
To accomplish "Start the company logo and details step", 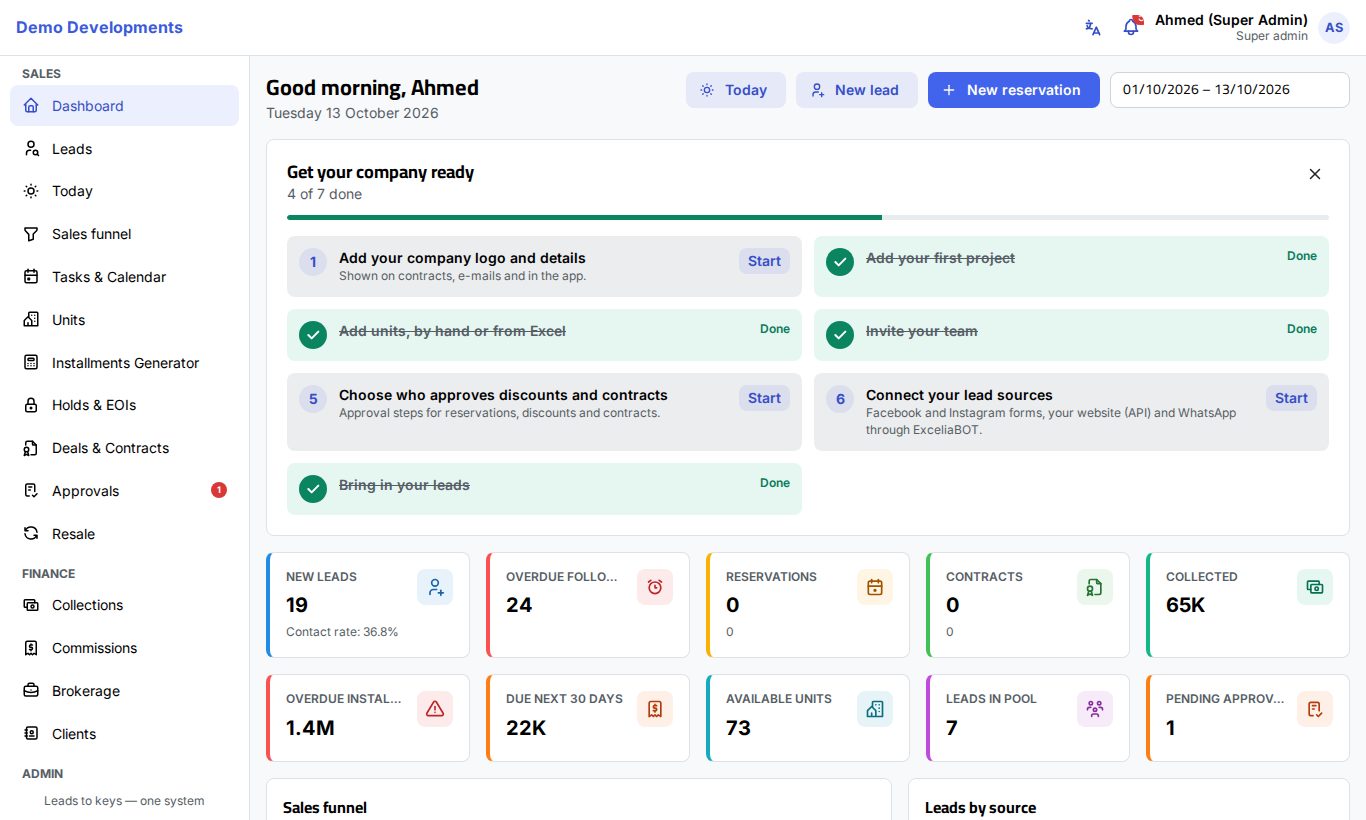I will pyautogui.click(x=764, y=261).
